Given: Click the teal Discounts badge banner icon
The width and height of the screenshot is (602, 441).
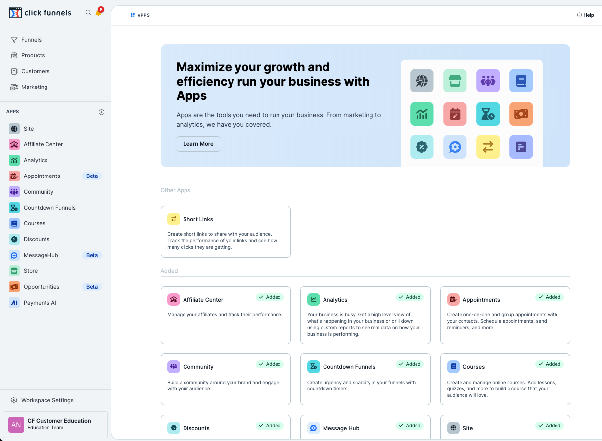Looking at the screenshot, I should tap(422, 147).
